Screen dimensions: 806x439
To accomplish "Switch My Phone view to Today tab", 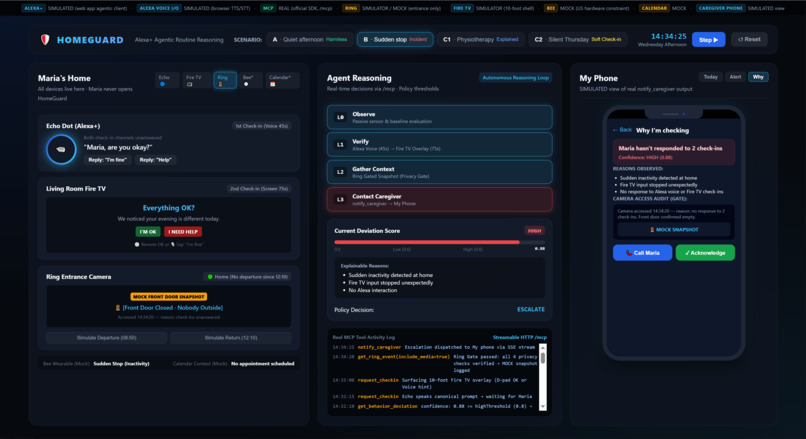I will (710, 77).
